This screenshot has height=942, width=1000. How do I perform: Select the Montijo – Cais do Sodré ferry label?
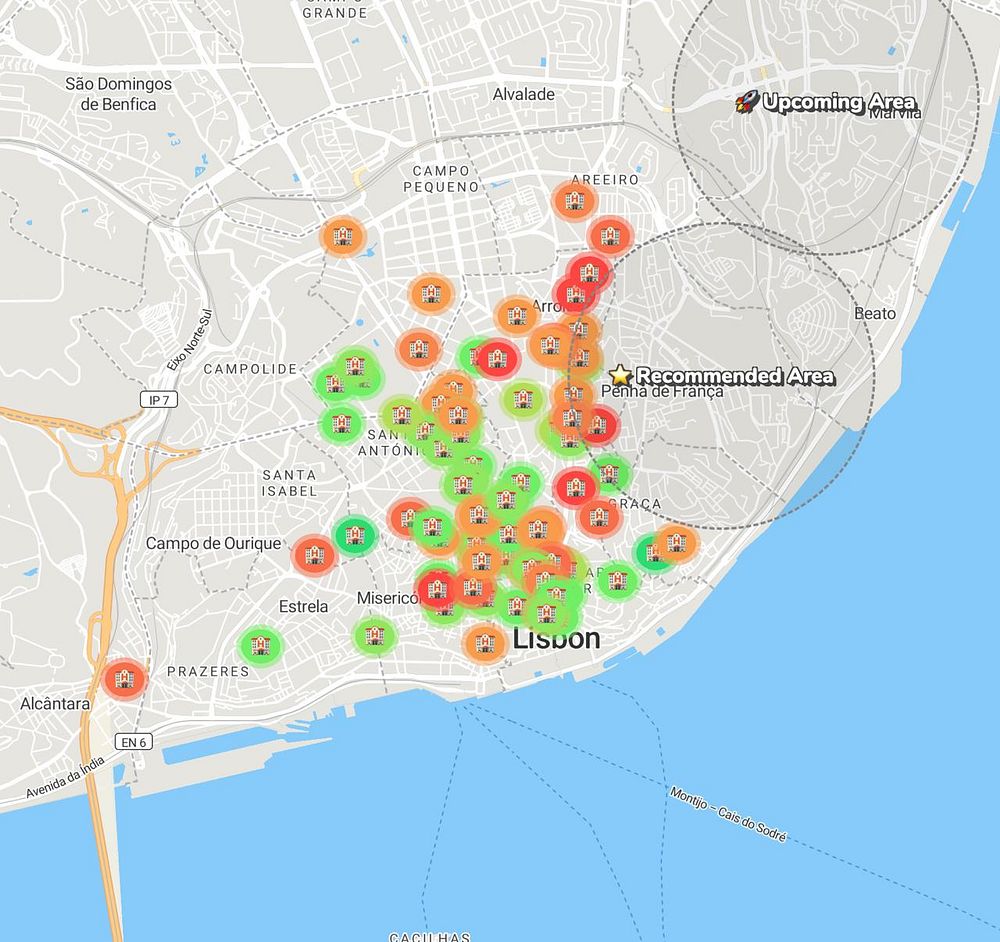(x=728, y=814)
